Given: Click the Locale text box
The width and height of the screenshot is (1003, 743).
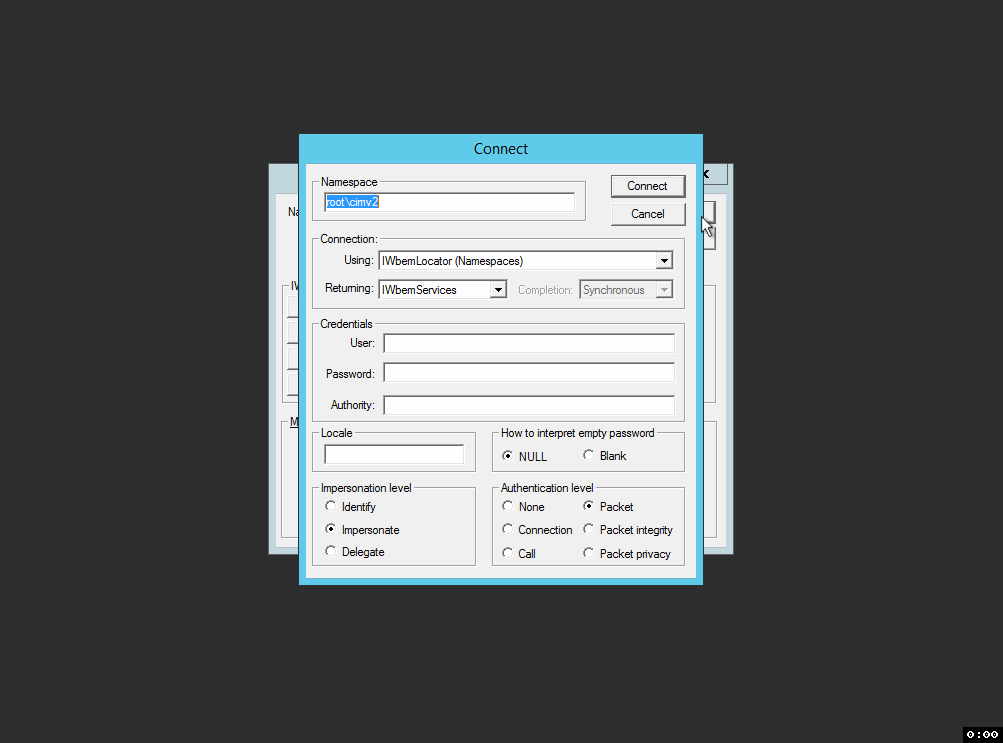Looking at the screenshot, I should coord(394,455).
